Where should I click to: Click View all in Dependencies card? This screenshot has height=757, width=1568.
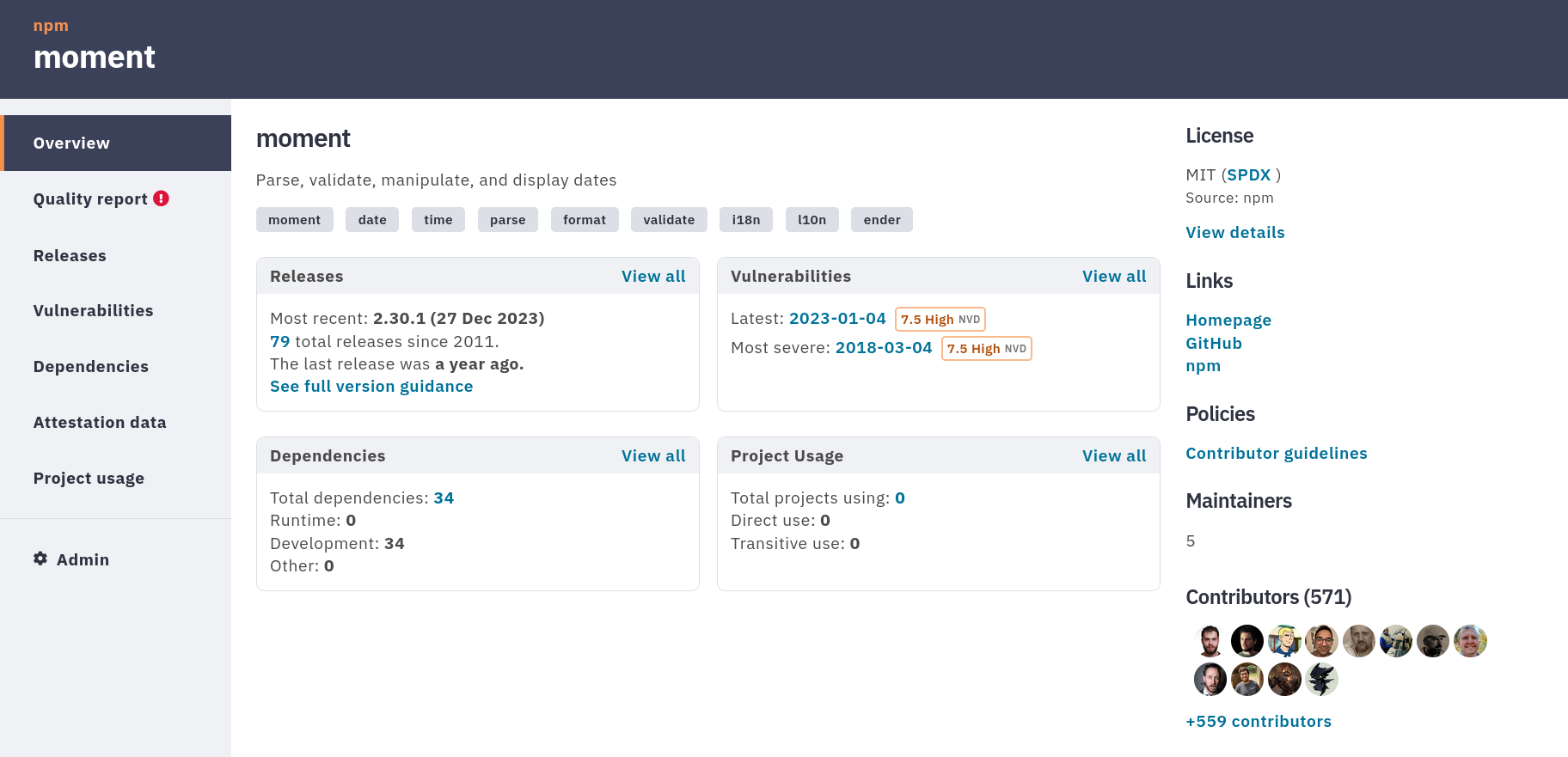click(x=653, y=455)
